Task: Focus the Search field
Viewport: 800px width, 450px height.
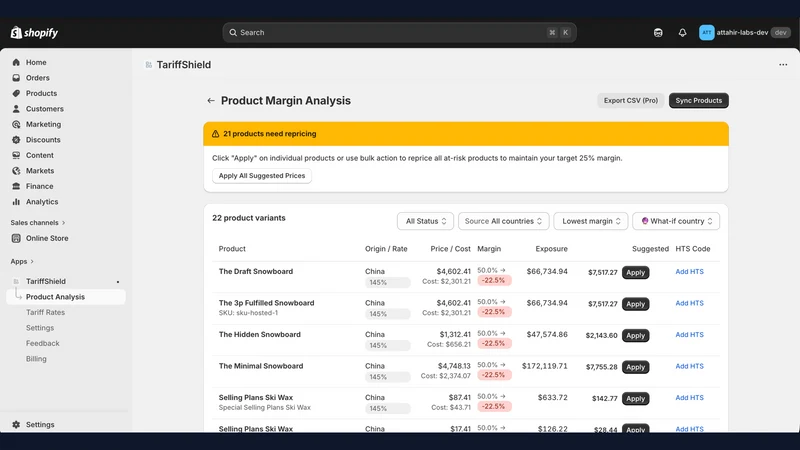Action: point(399,33)
